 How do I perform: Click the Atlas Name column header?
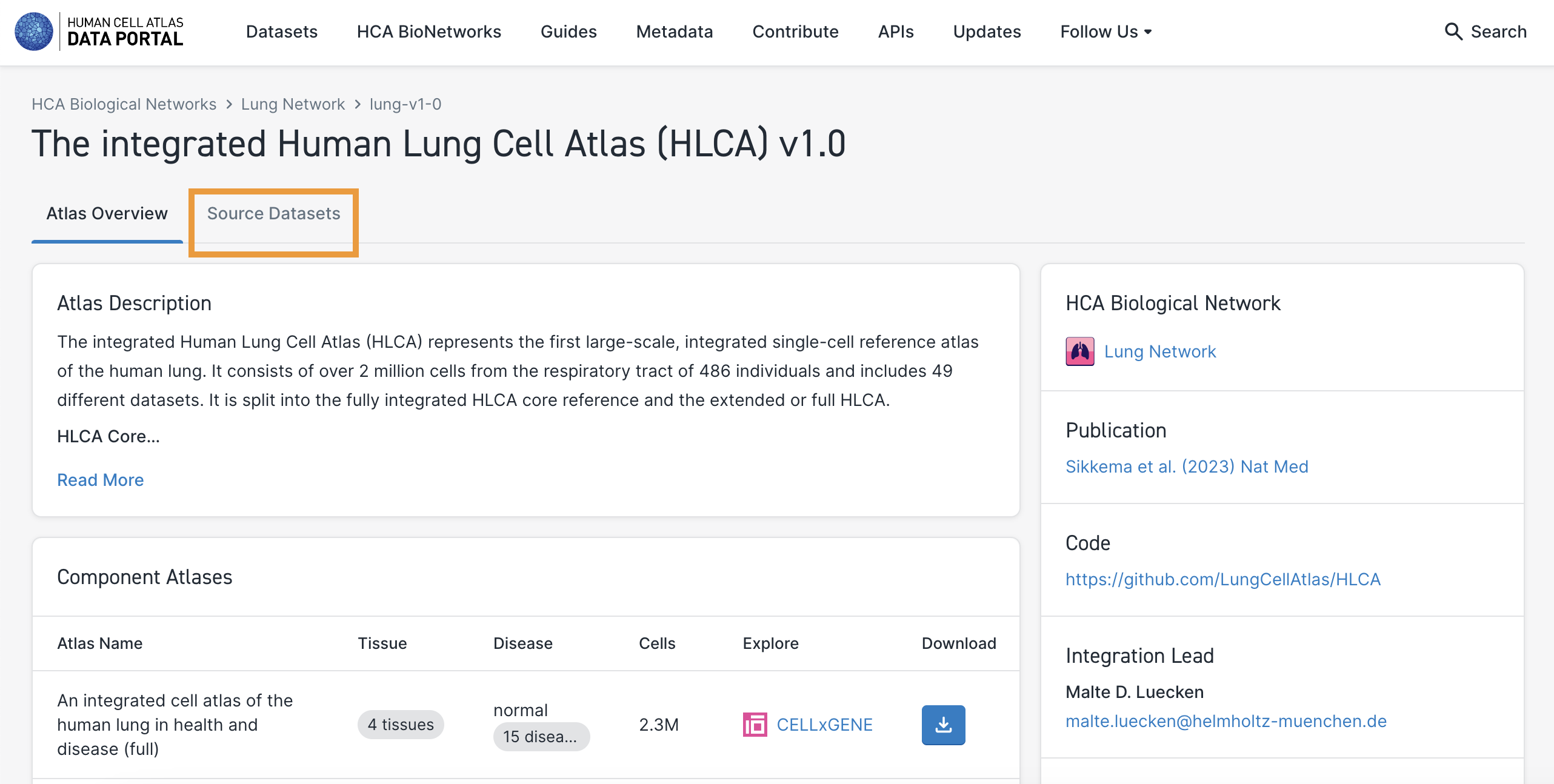coord(99,643)
